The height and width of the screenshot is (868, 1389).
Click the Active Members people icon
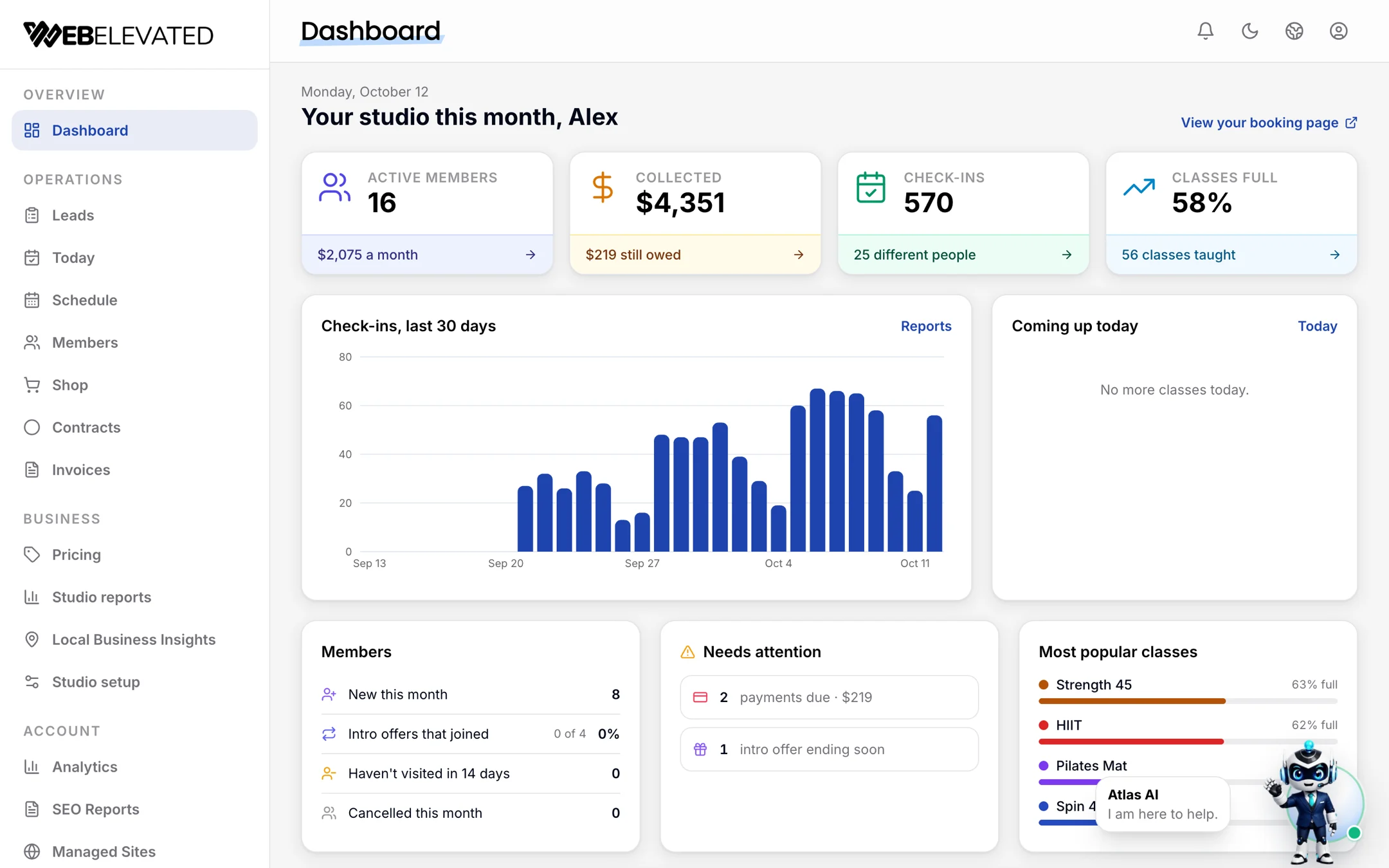(x=334, y=188)
